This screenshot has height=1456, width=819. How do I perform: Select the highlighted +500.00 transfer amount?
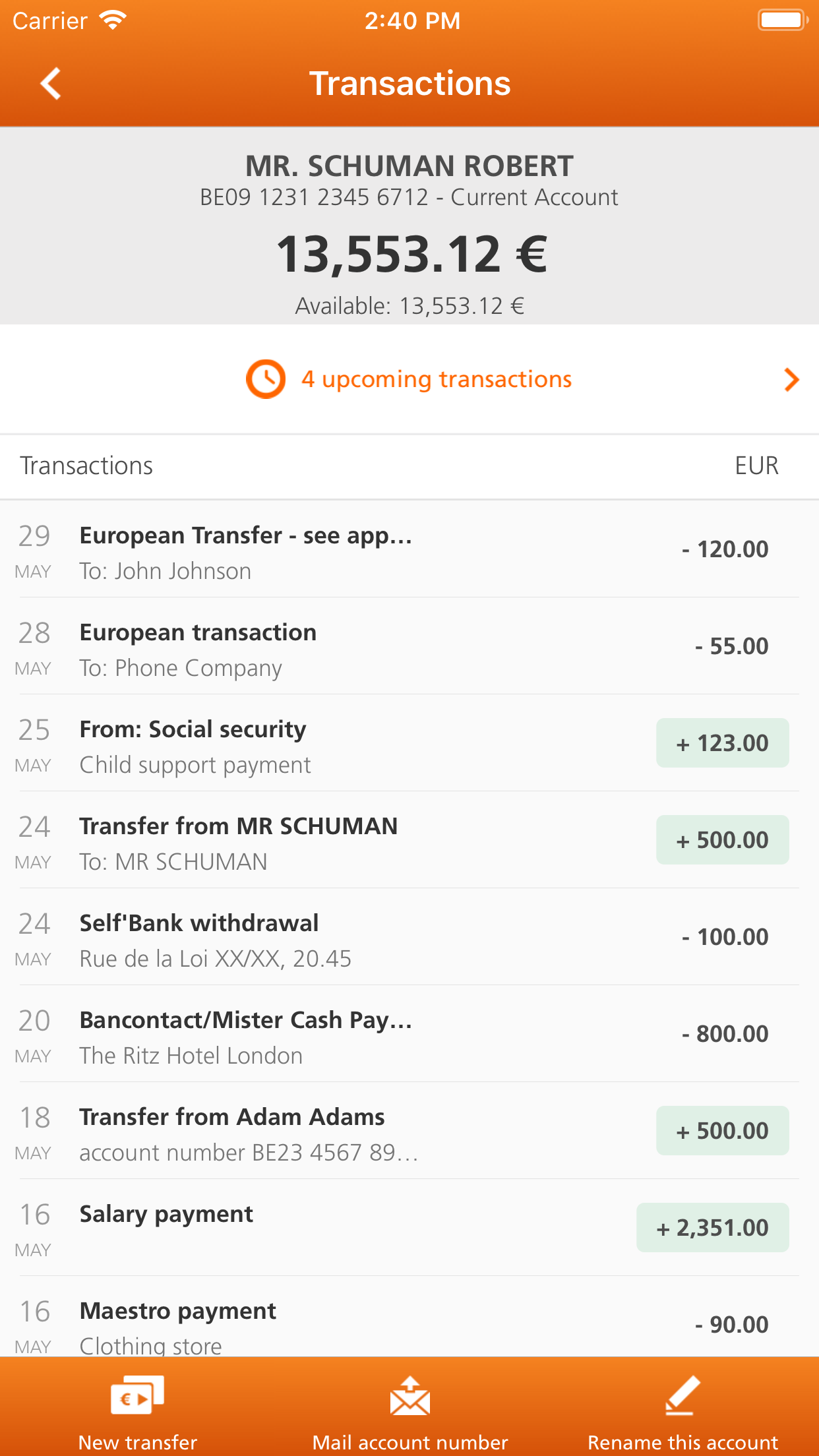click(721, 839)
